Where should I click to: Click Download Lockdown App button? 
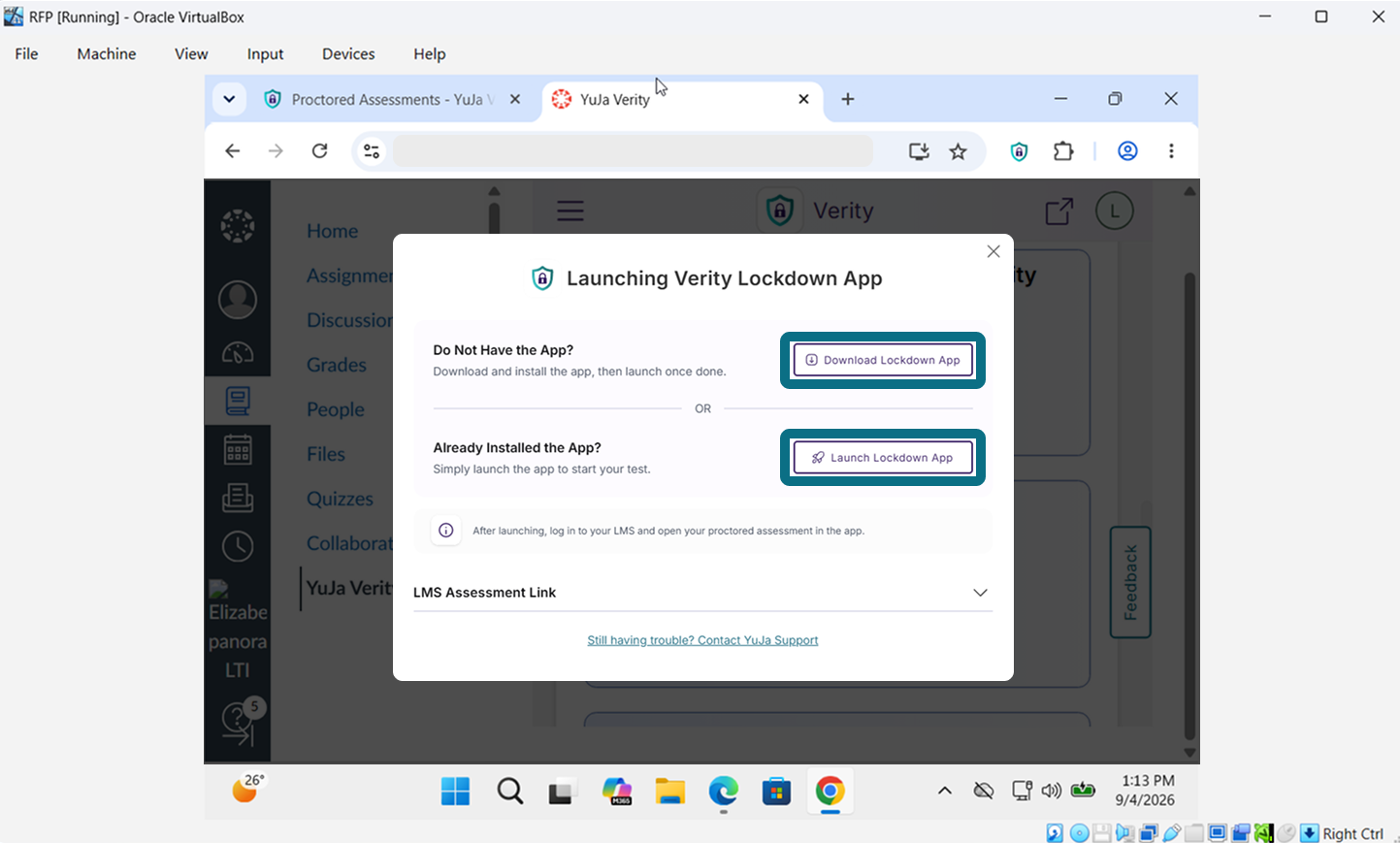[x=883, y=360]
